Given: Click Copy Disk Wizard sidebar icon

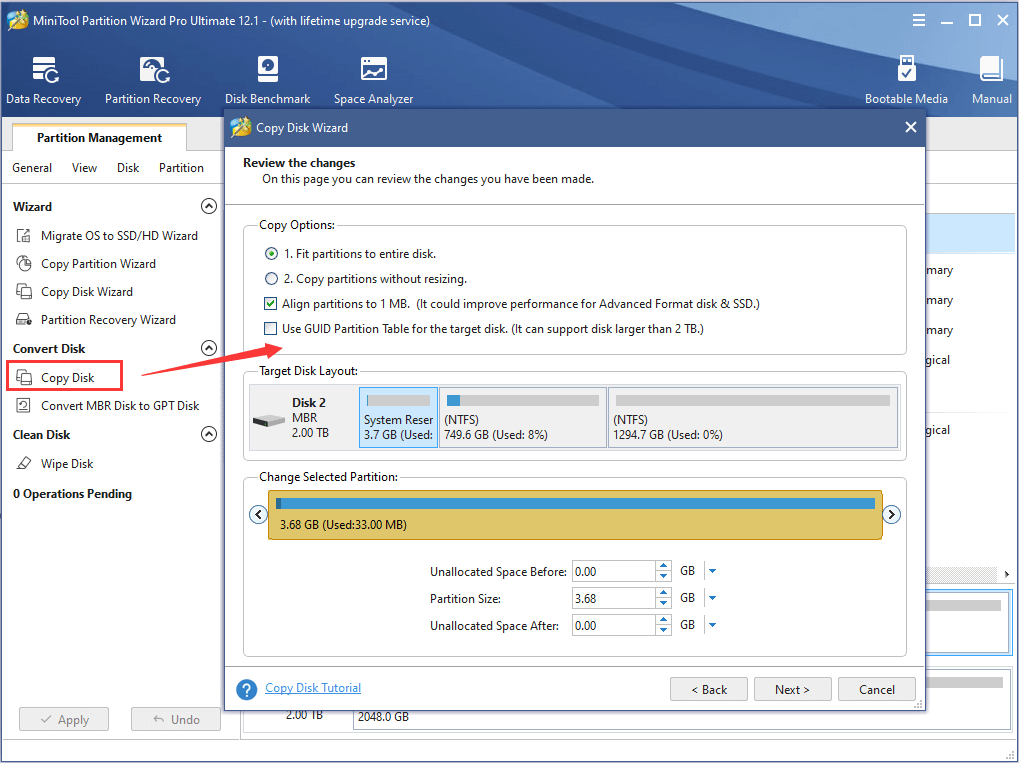Looking at the screenshot, I should 24,292.
